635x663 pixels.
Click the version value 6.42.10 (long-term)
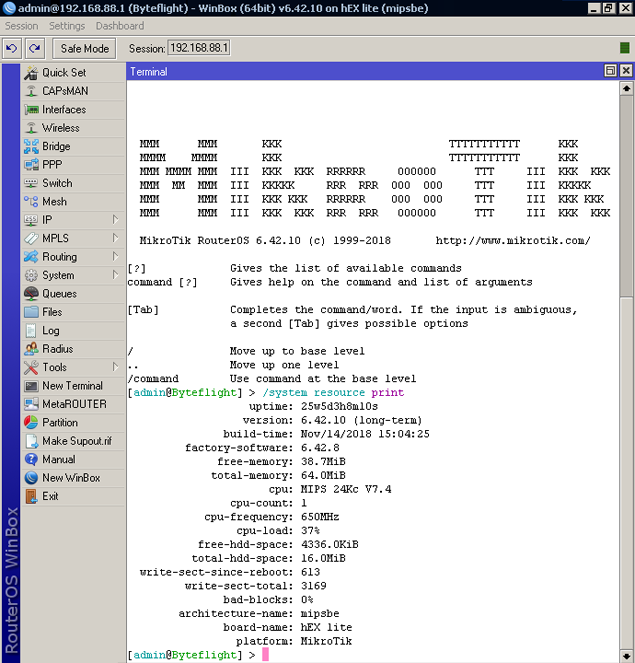point(361,420)
